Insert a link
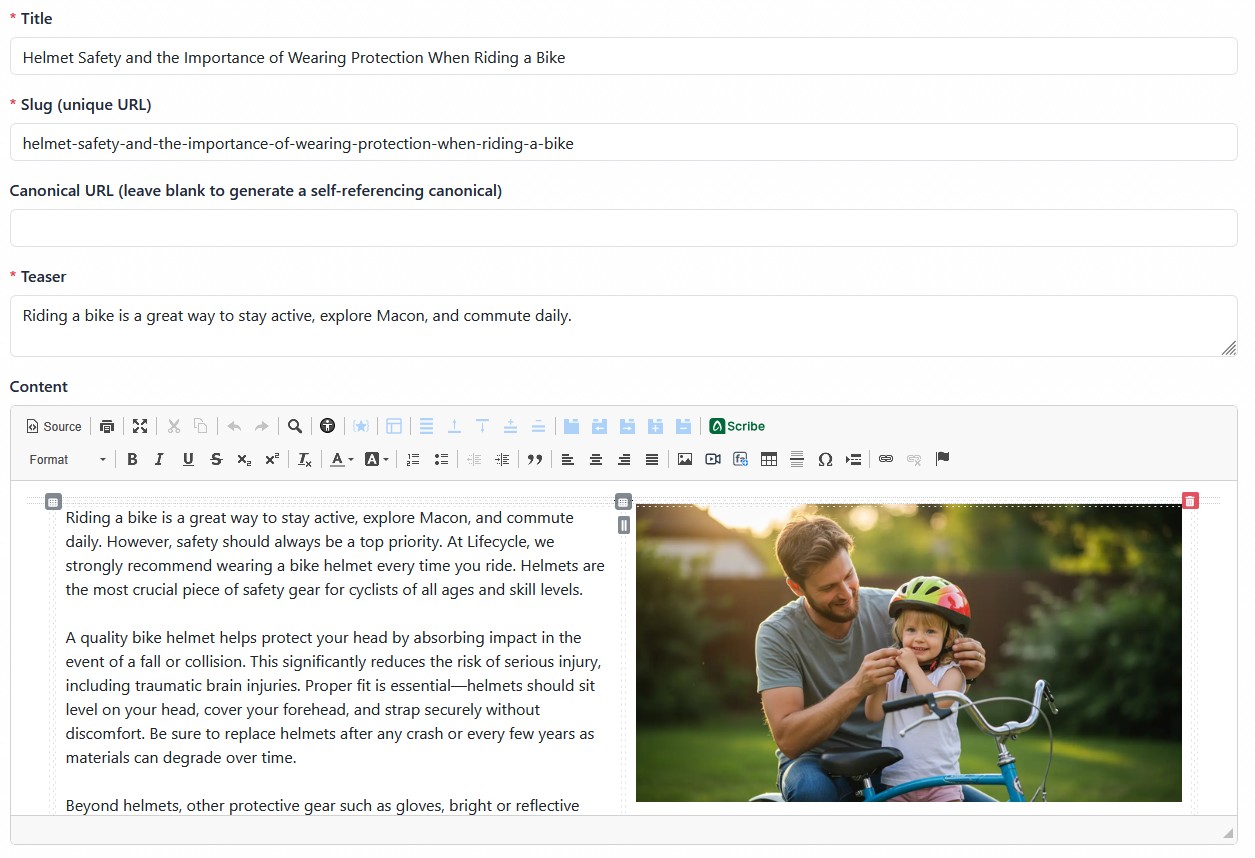 tap(886, 459)
